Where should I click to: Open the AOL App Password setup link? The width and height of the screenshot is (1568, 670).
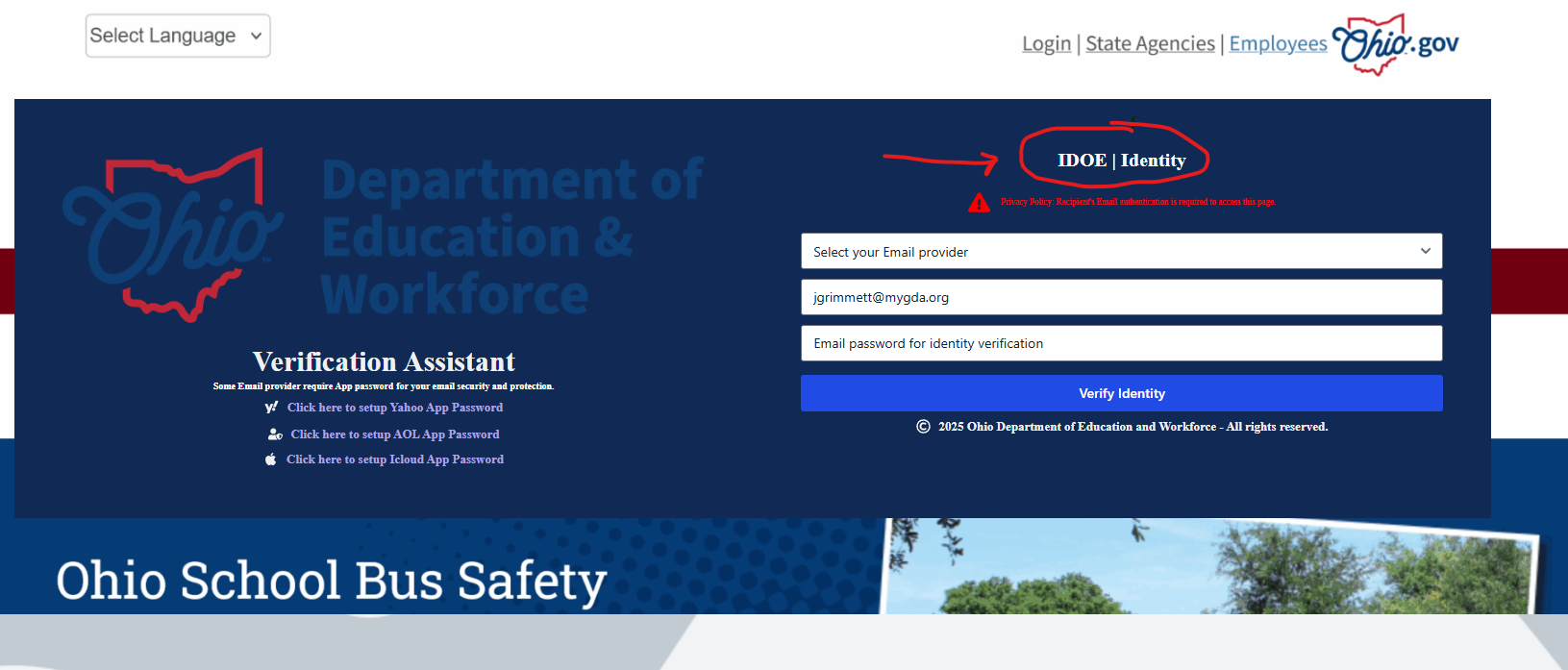[x=394, y=434]
